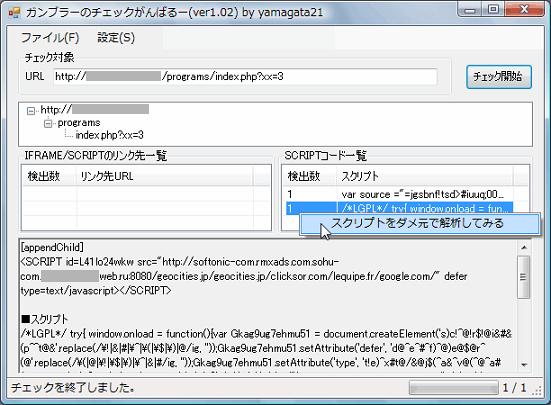
Task: Open the 設定(S) menu
Action: coord(116,38)
